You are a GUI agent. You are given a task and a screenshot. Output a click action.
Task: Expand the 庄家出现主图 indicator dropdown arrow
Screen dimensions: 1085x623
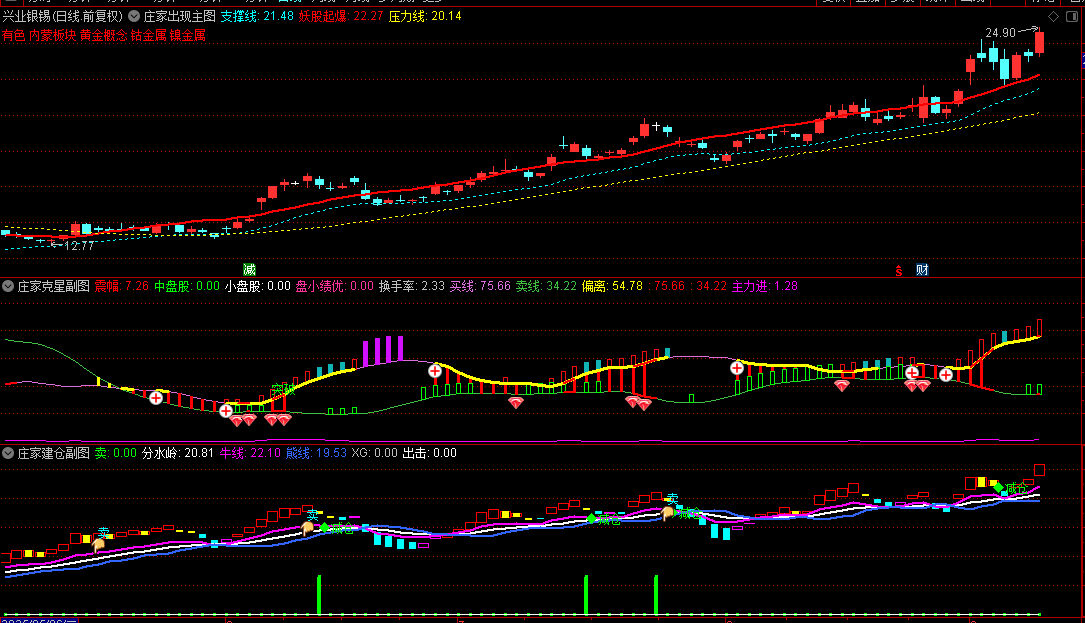click(134, 16)
